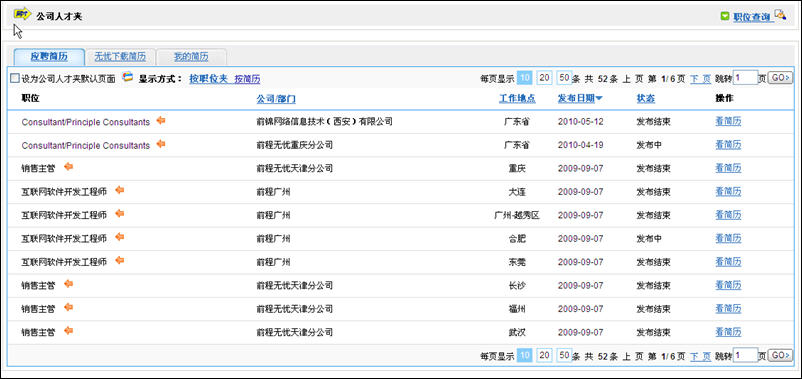The image size is (802, 379).
Task: Open Consultant/Principle Consultants posted 2010-04-19
Action: click(x=86, y=146)
